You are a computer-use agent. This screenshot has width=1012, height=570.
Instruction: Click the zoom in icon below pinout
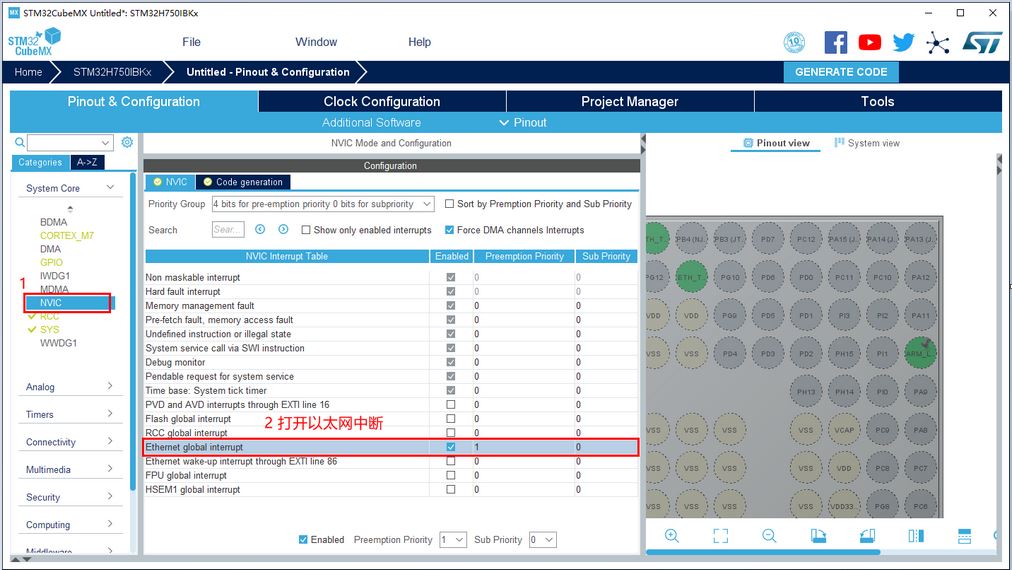point(672,536)
